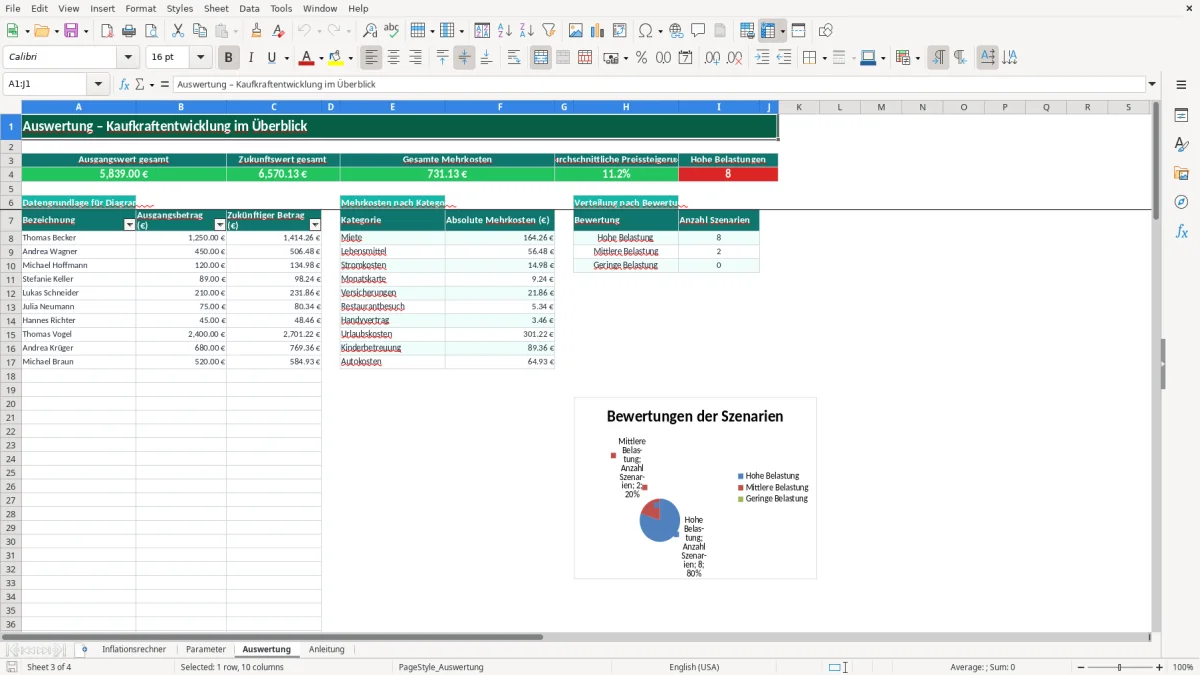Open filter dropdown for Bezeichnung column
This screenshot has width=1200, height=675.
129,225
